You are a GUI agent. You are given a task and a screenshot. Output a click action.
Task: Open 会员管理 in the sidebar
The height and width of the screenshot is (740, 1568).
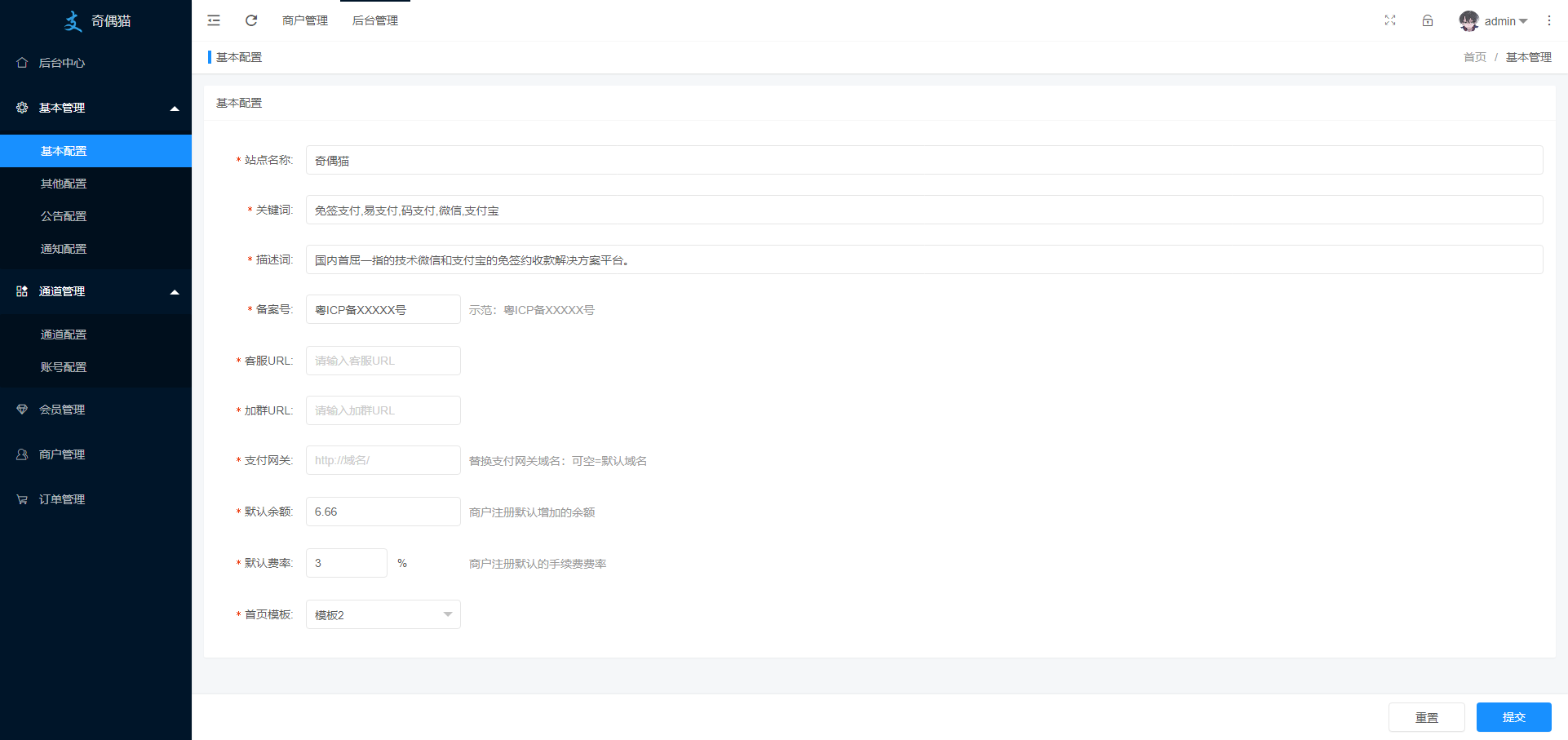[95, 410]
